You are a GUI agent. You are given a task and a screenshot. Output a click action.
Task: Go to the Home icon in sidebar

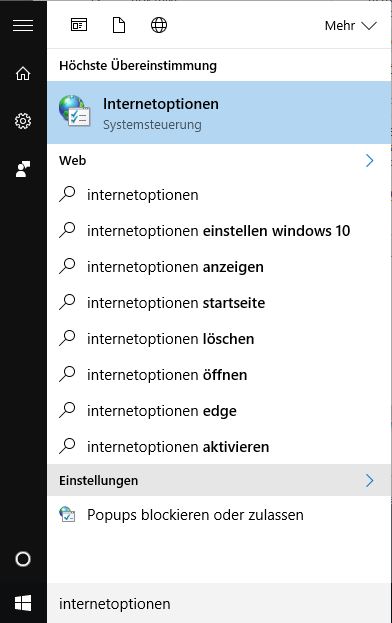coord(23,73)
